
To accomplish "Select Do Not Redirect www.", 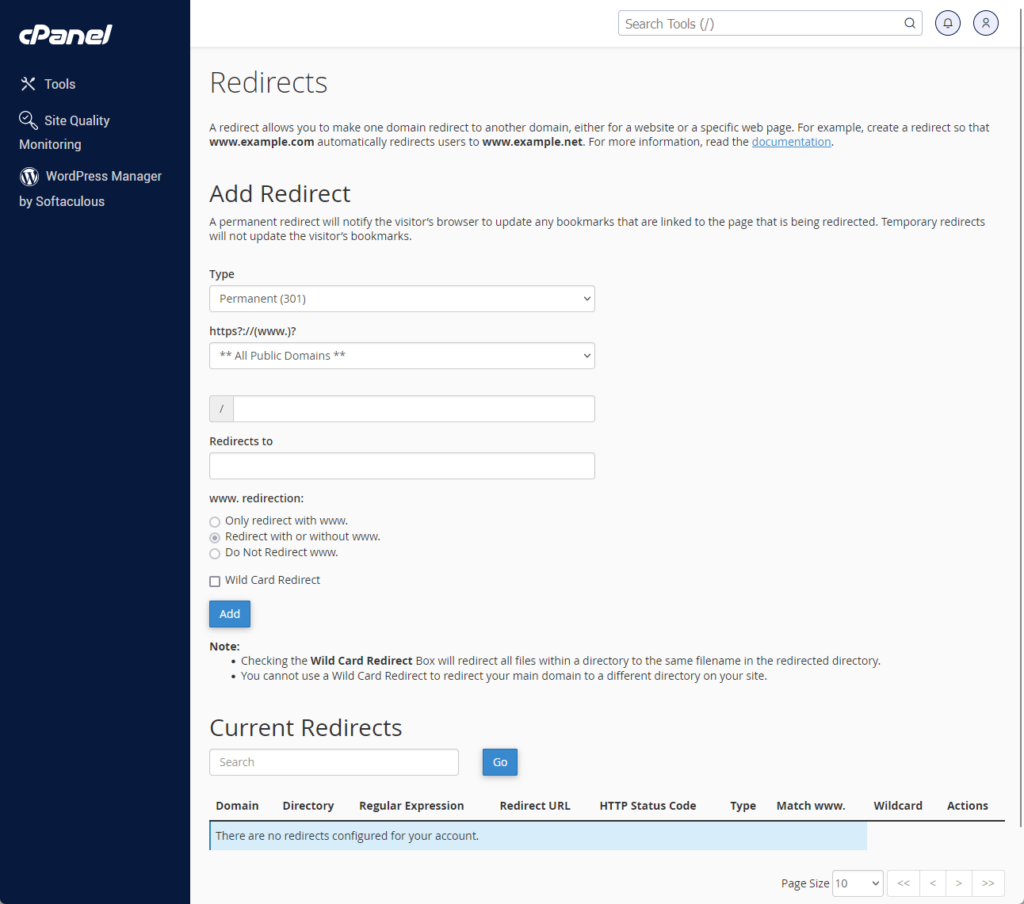I will [214, 553].
